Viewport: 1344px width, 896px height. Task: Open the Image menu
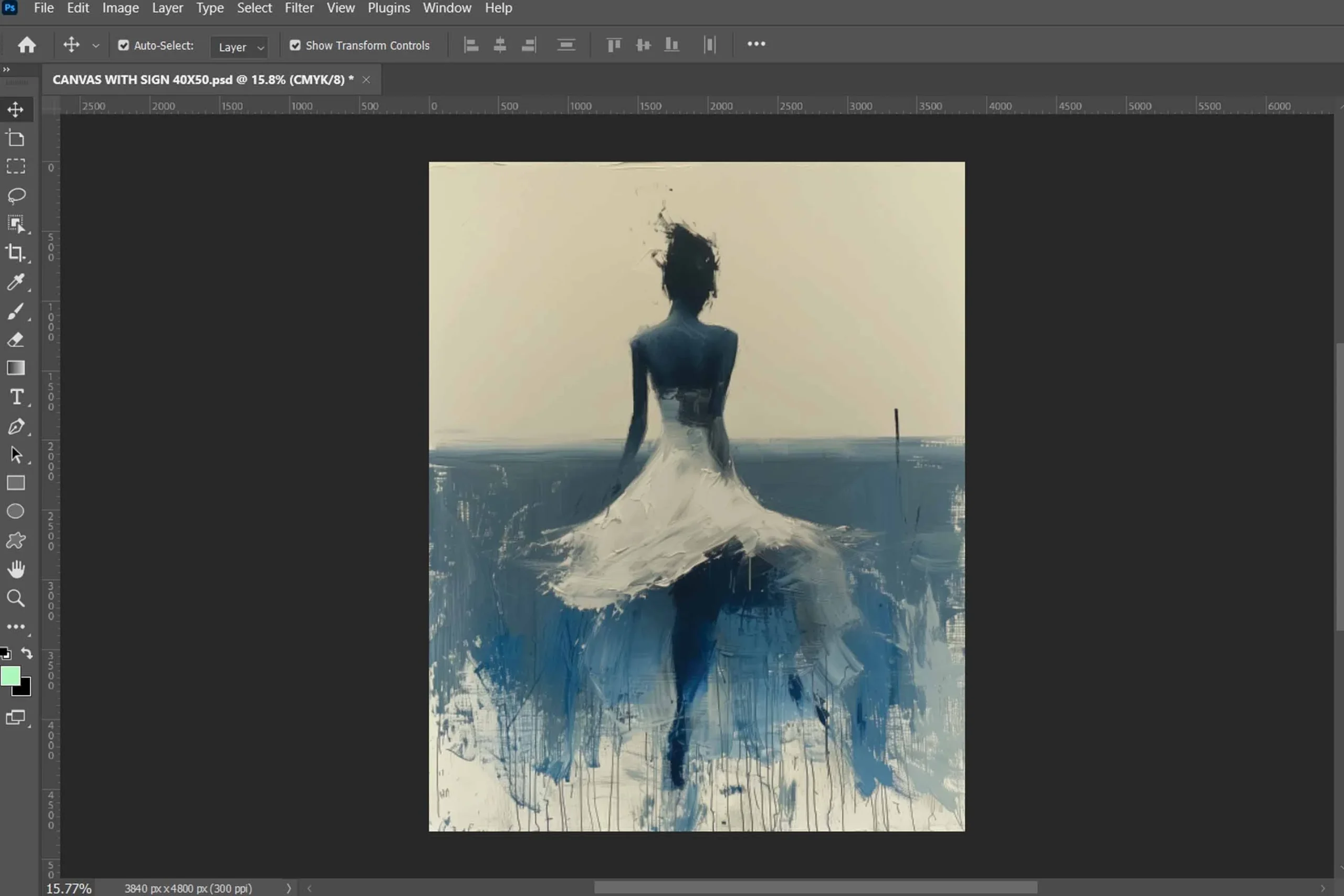coord(121,8)
